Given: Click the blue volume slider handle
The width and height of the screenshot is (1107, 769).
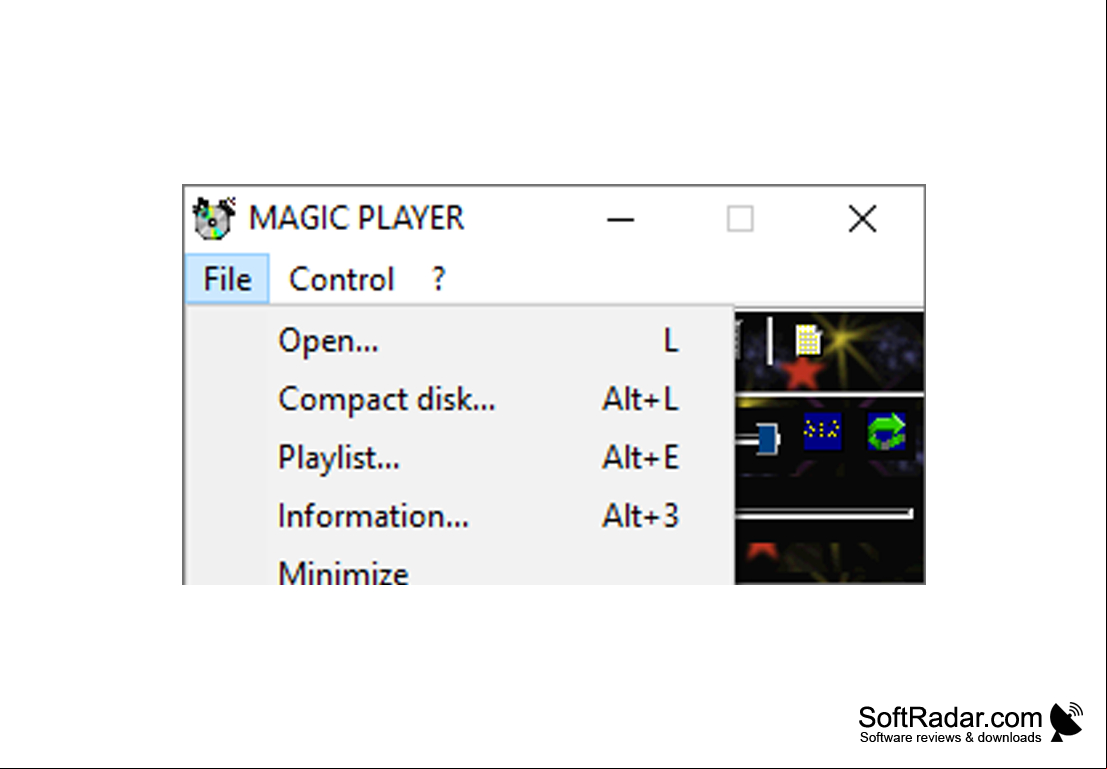Looking at the screenshot, I should coord(767,439).
